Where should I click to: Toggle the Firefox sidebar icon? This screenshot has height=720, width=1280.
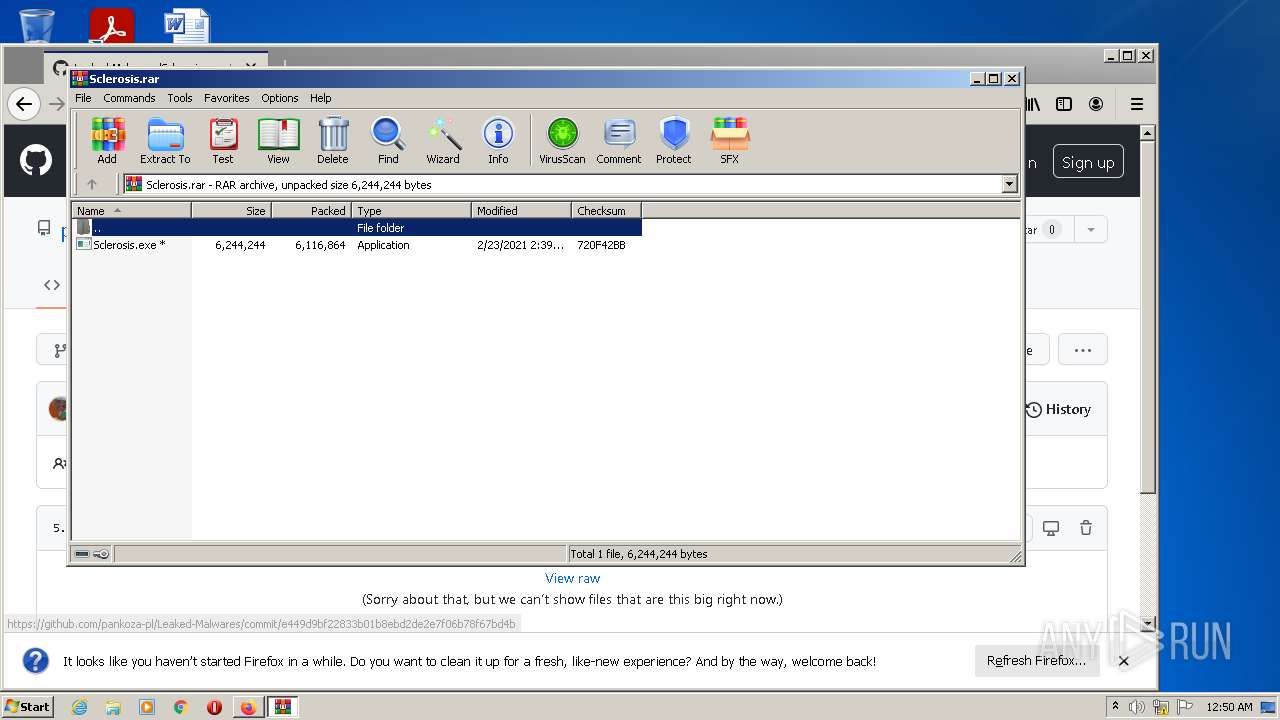pyautogui.click(x=1064, y=104)
